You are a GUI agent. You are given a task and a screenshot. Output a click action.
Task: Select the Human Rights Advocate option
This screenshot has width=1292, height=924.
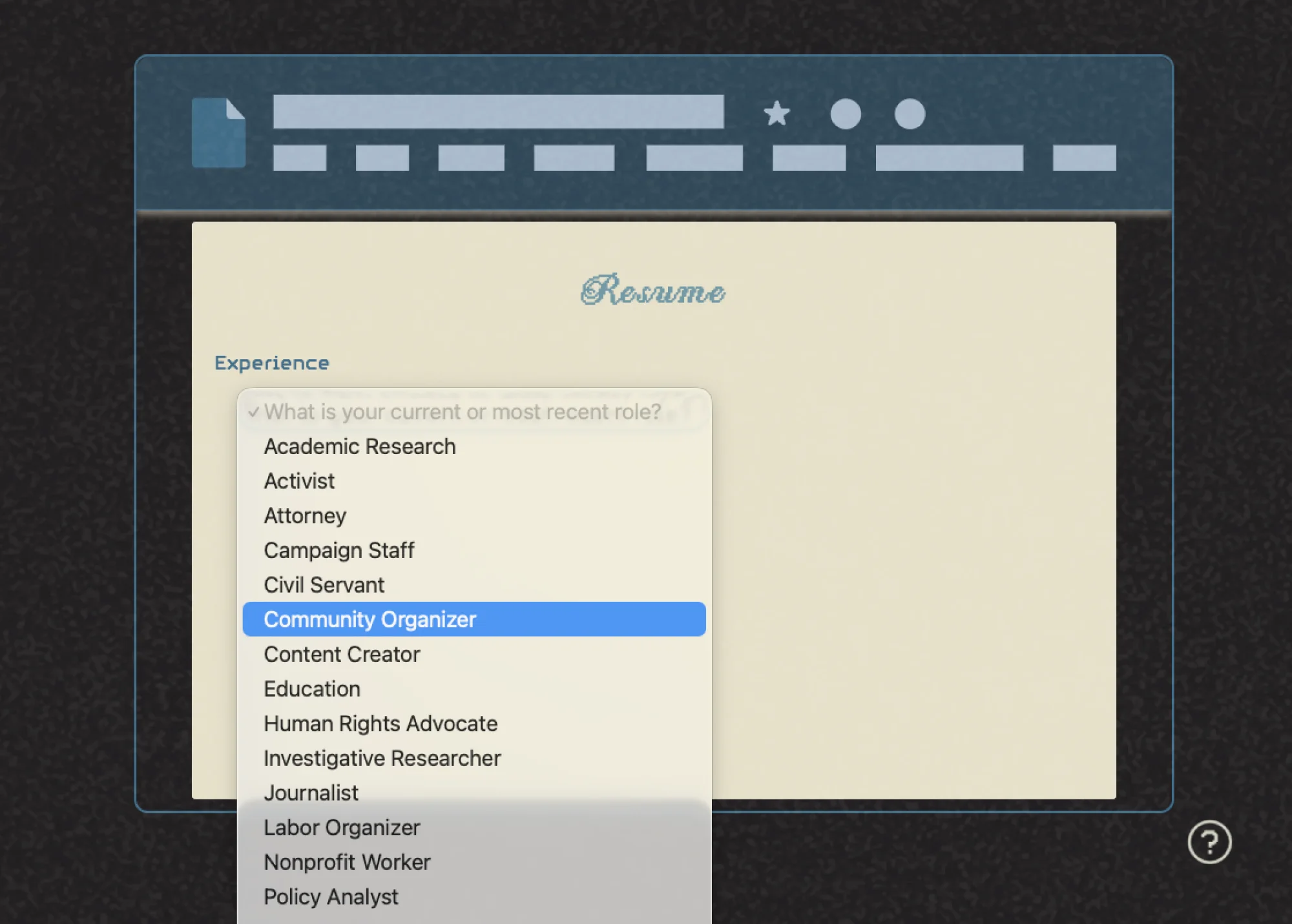tap(380, 723)
